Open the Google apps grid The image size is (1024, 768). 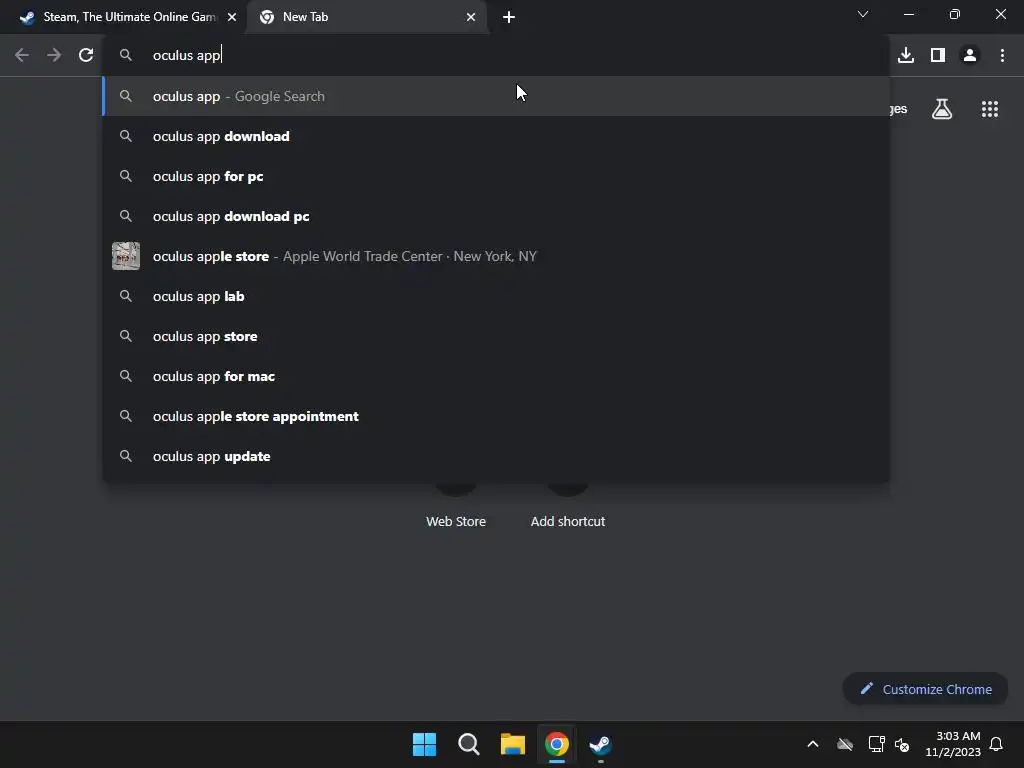[990, 109]
